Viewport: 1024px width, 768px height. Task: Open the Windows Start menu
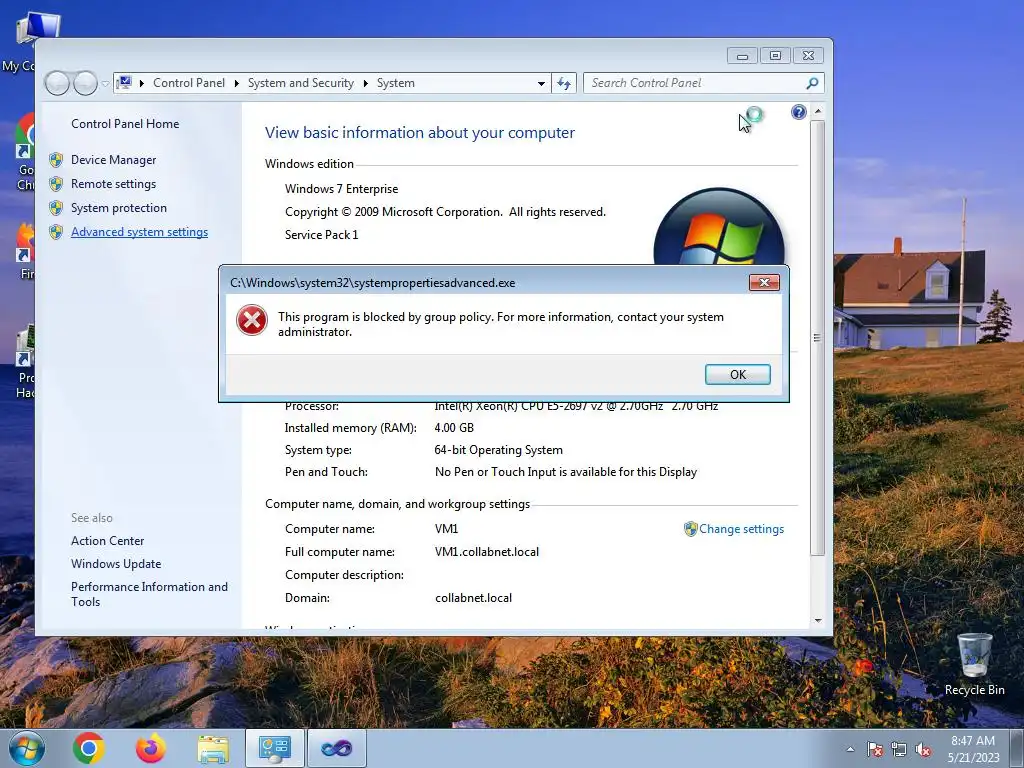[x=27, y=748]
